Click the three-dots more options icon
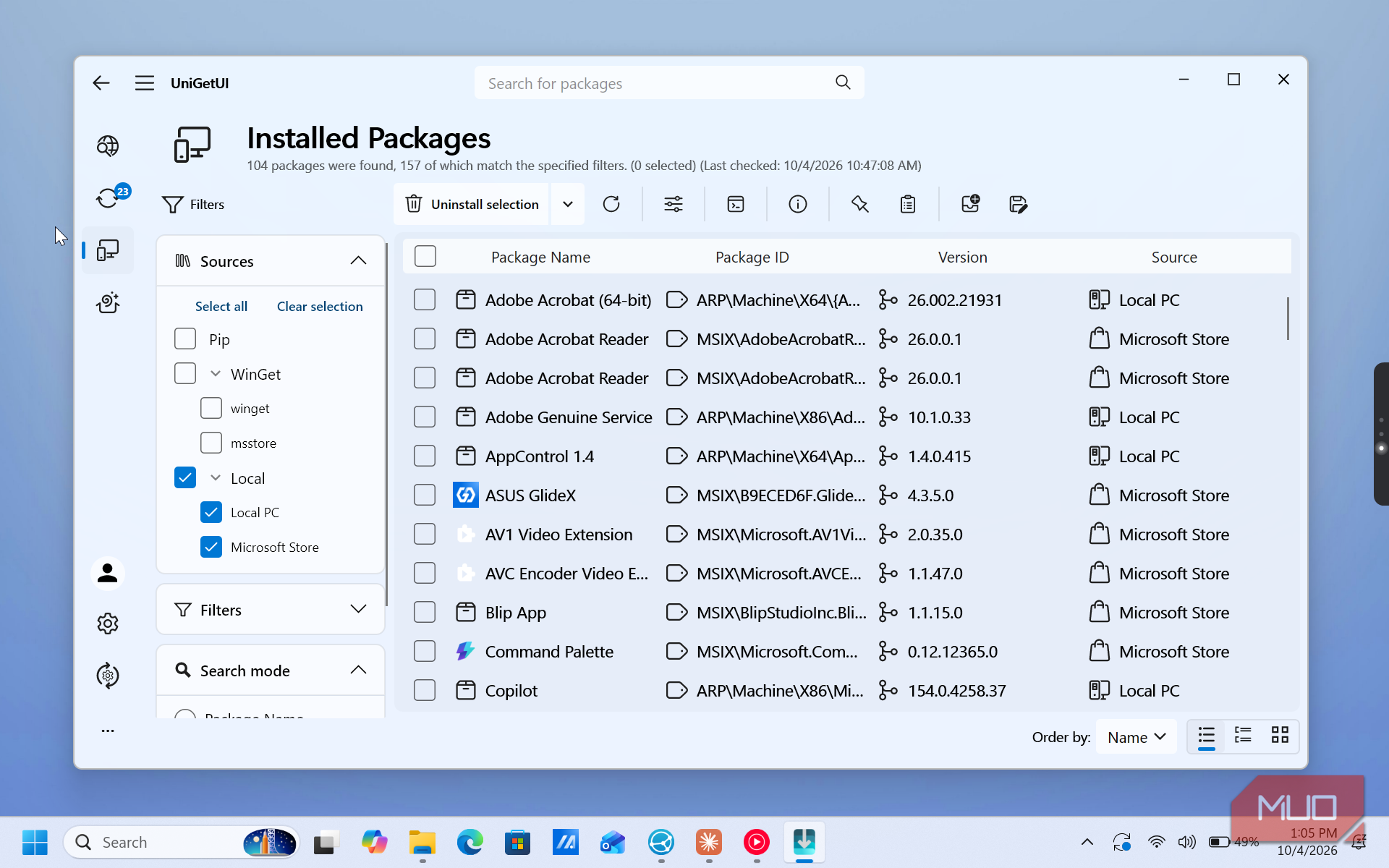Viewport: 1389px width, 868px height. (108, 731)
